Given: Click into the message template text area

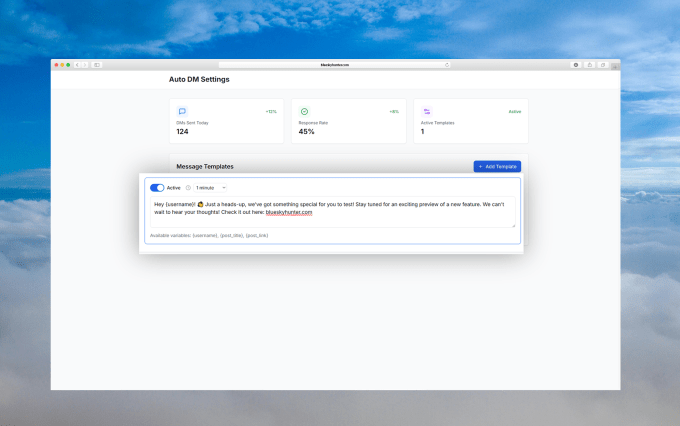Looking at the screenshot, I should click(333, 212).
